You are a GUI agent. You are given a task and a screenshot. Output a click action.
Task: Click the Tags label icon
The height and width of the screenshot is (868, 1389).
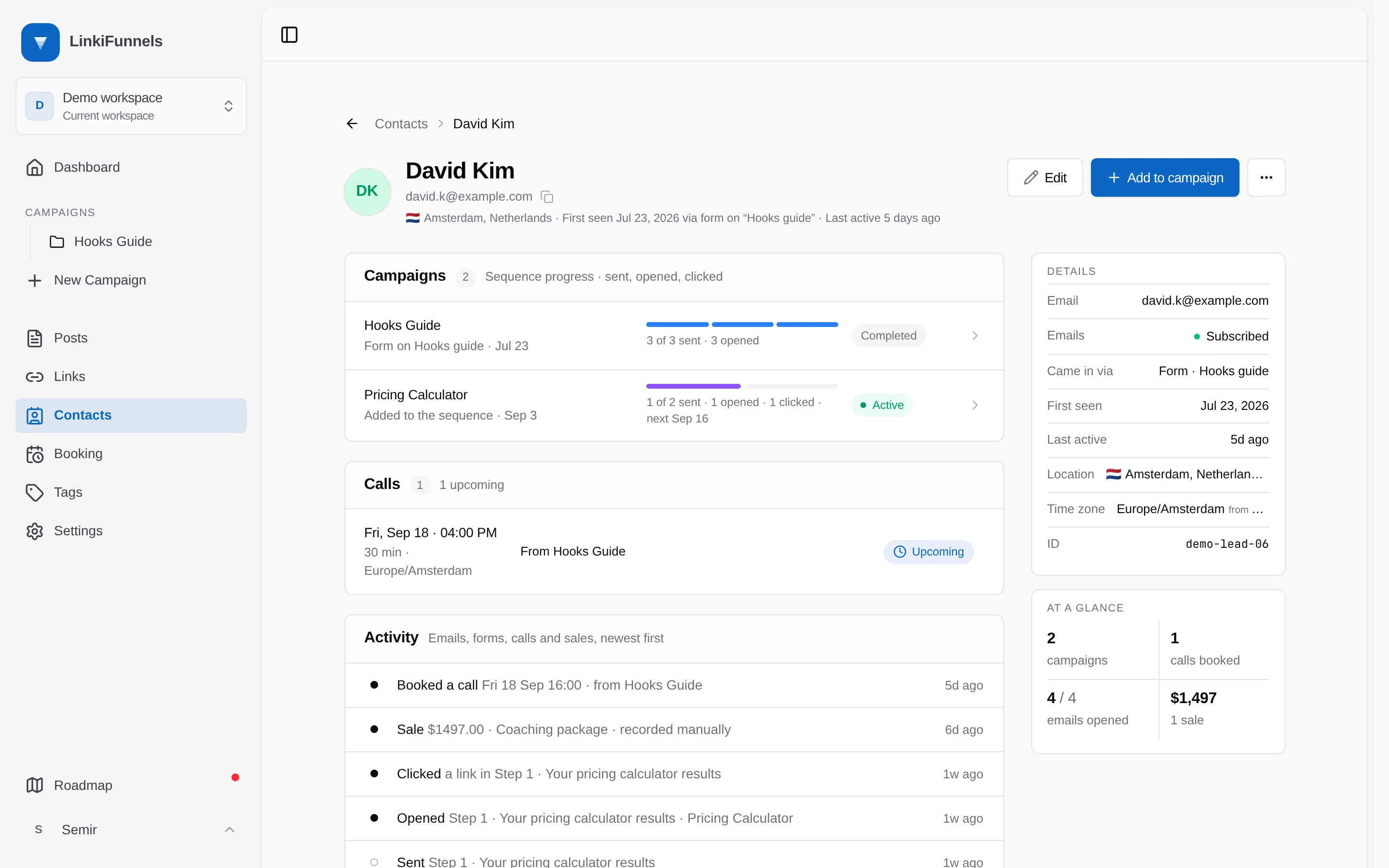click(x=34, y=492)
